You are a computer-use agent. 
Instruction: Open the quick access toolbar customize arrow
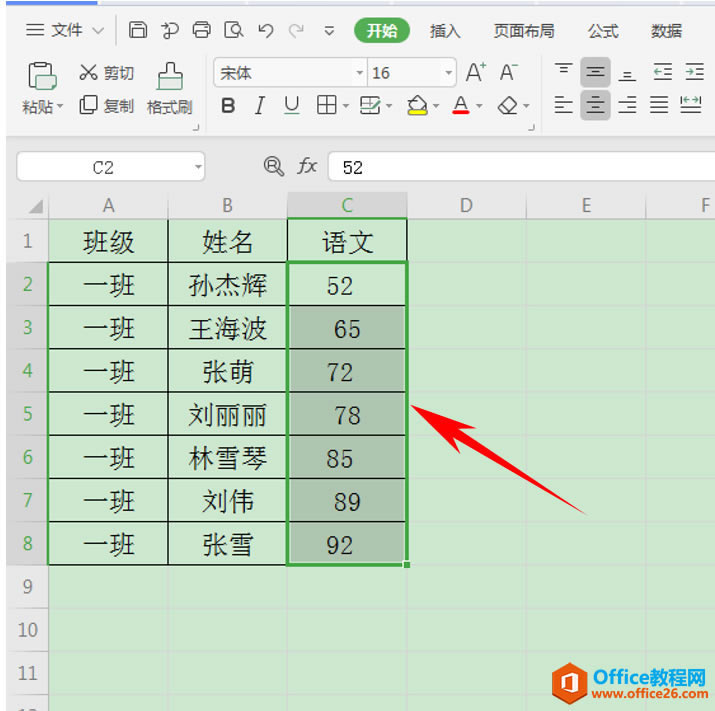click(329, 31)
